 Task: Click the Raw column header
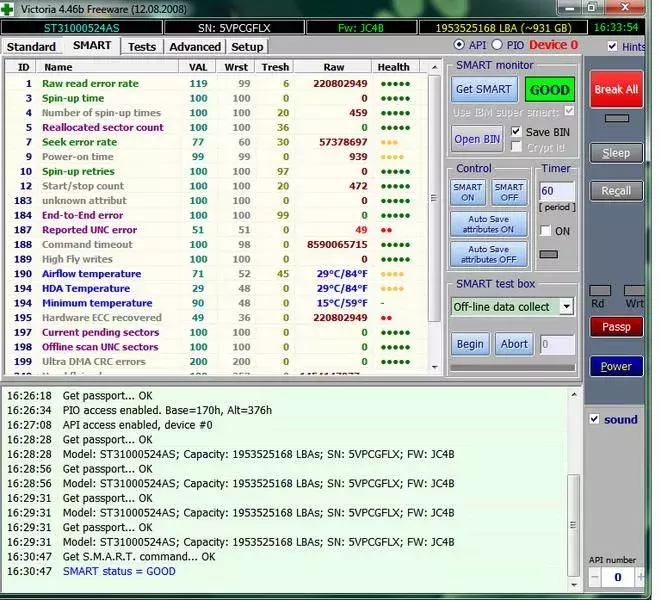click(x=333, y=67)
